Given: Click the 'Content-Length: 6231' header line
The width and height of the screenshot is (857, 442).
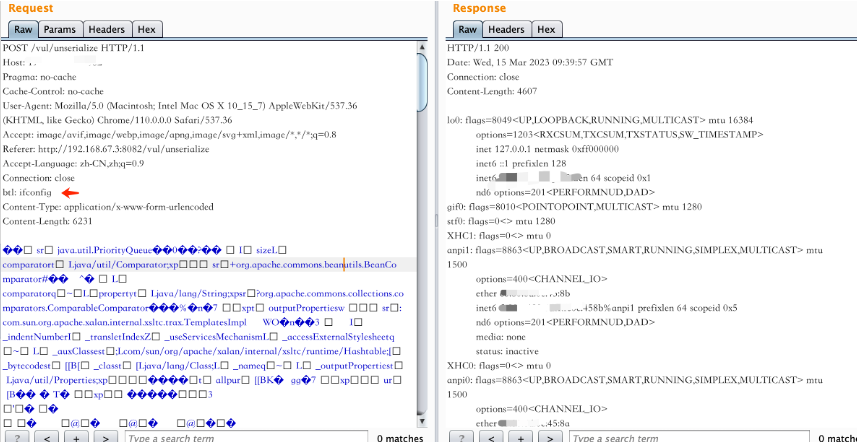Looking at the screenshot, I should pyautogui.click(x=48, y=221).
